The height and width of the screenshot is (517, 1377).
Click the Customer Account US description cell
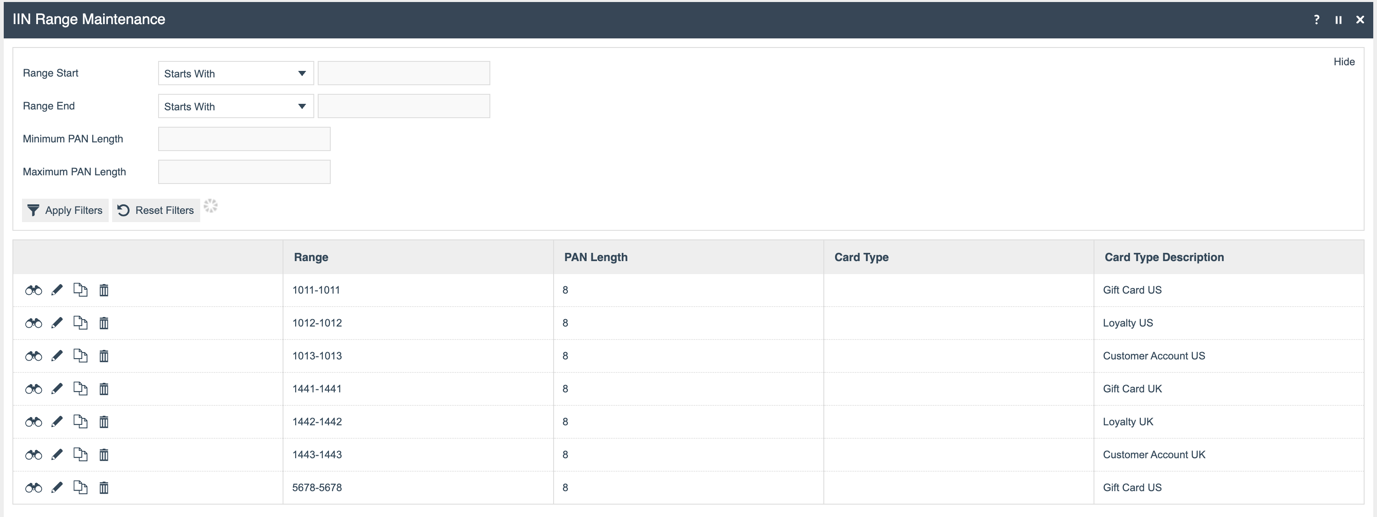pyautogui.click(x=1229, y=356)
